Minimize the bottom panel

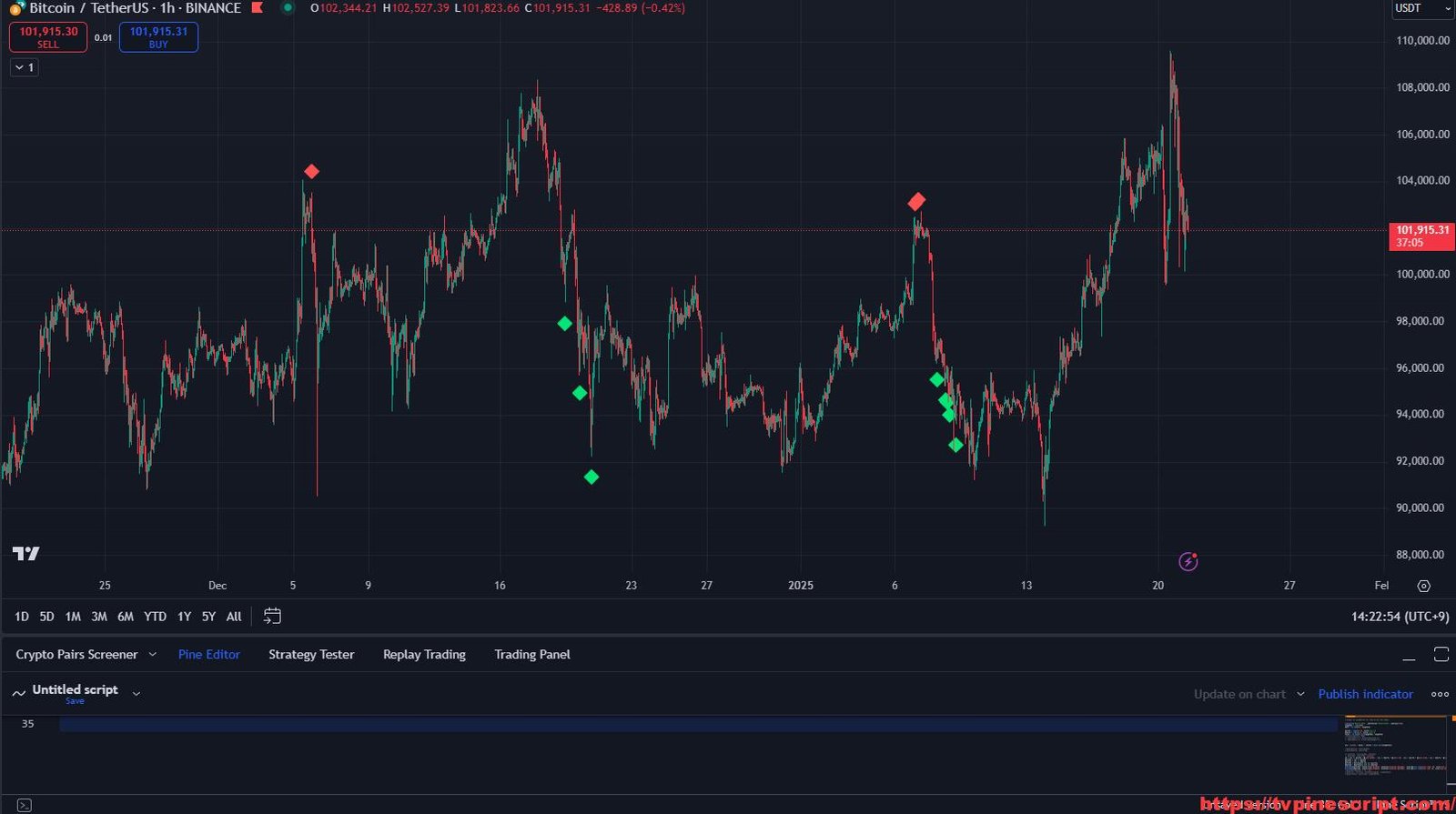click(x=1409, y=655)
